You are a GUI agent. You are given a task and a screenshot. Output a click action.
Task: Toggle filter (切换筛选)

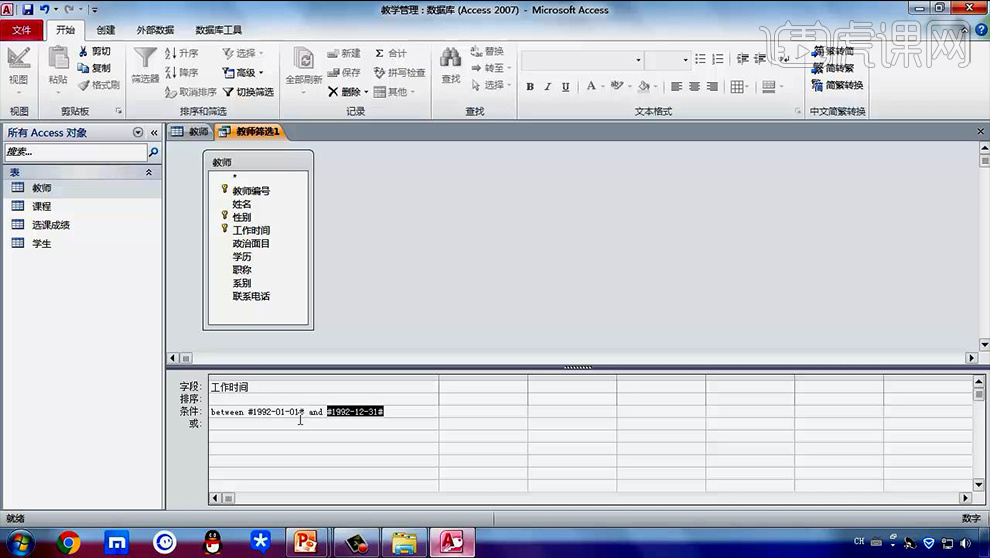[x=248, y=92]
